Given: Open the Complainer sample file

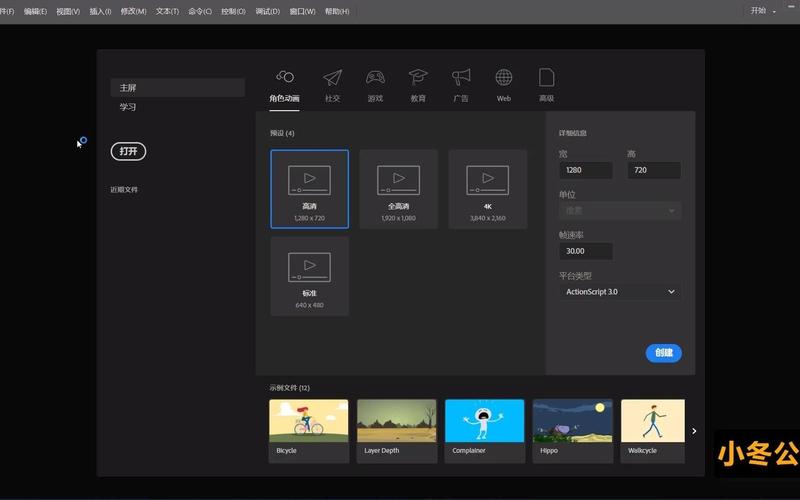Looking at the screenshot, I should click(485, 431).
